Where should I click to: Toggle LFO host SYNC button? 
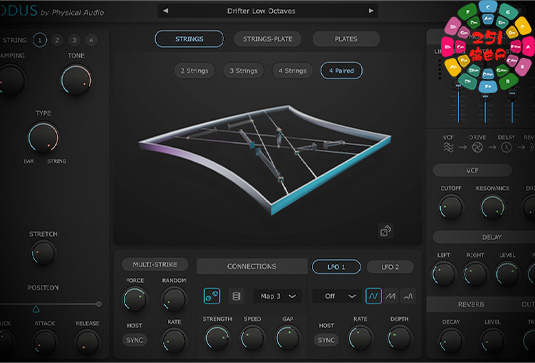[326, 340]
